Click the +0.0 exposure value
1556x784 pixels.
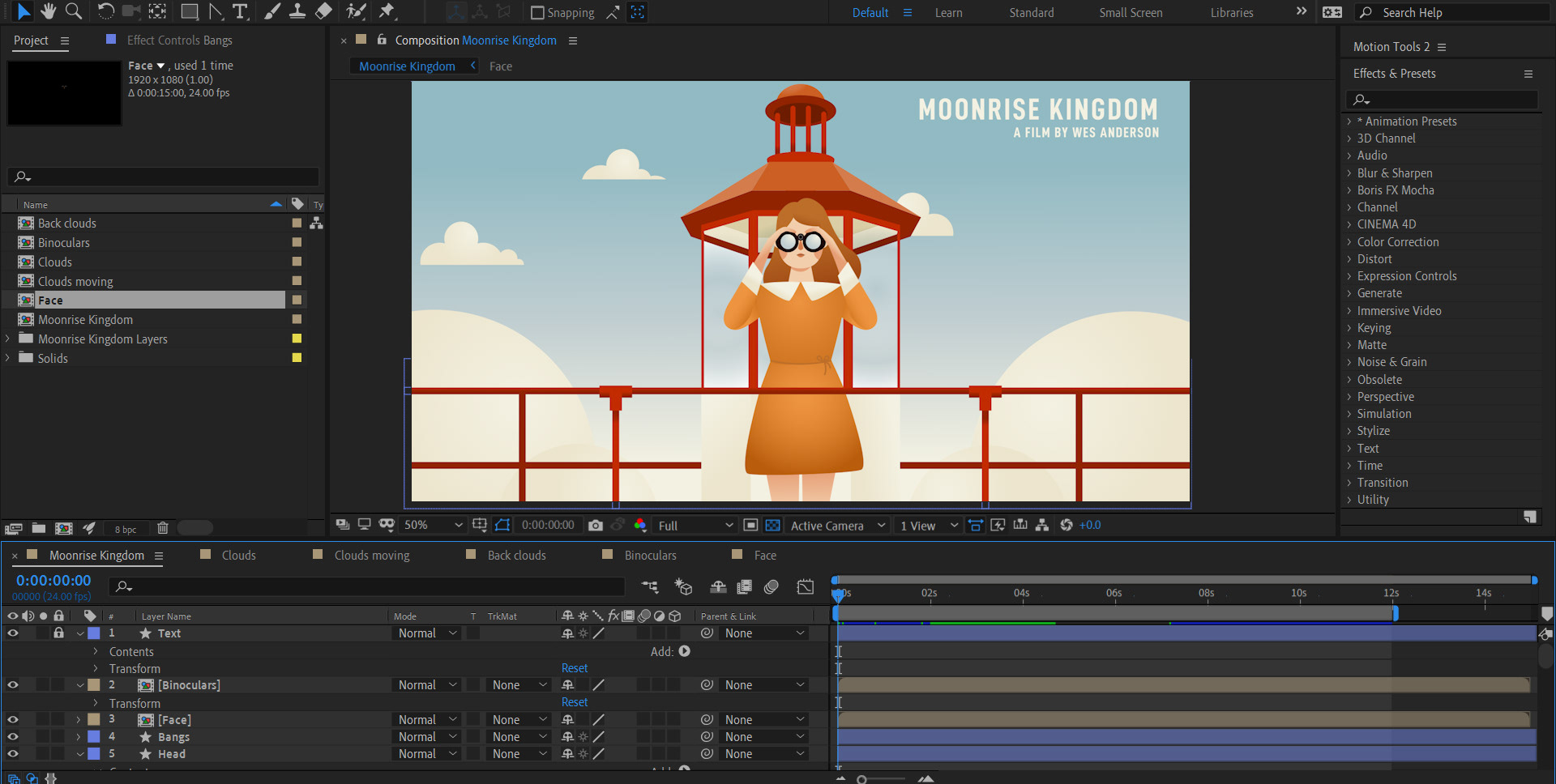1090,525
